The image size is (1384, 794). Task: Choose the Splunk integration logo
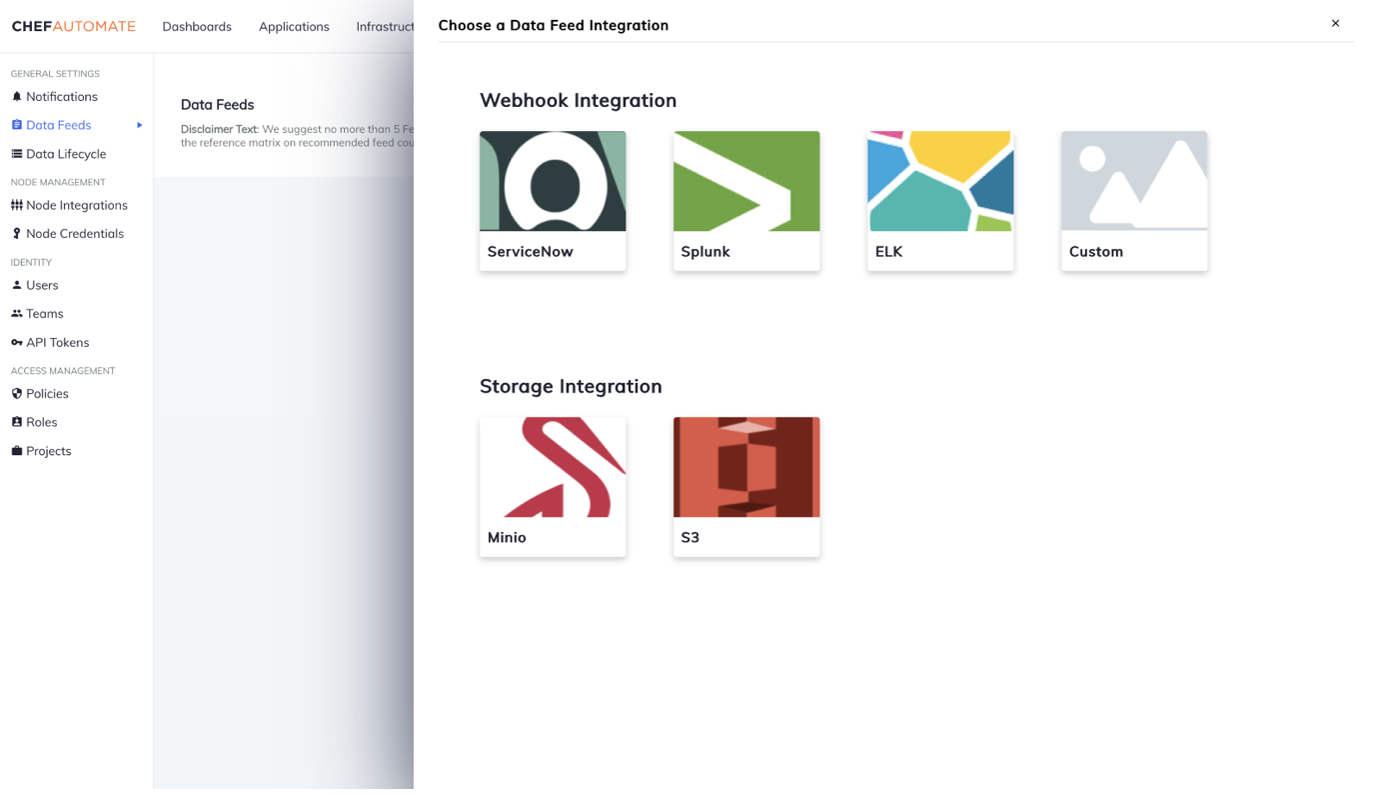tap(746, 181)
